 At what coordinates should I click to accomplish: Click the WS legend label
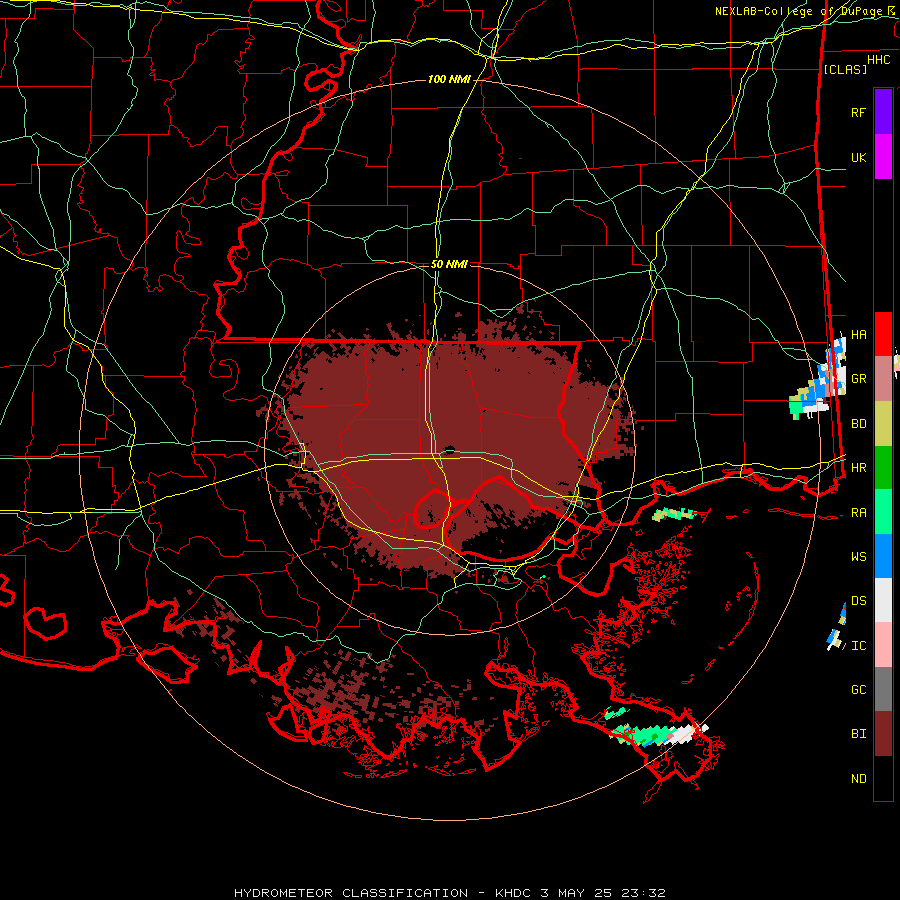coord(858,557)
